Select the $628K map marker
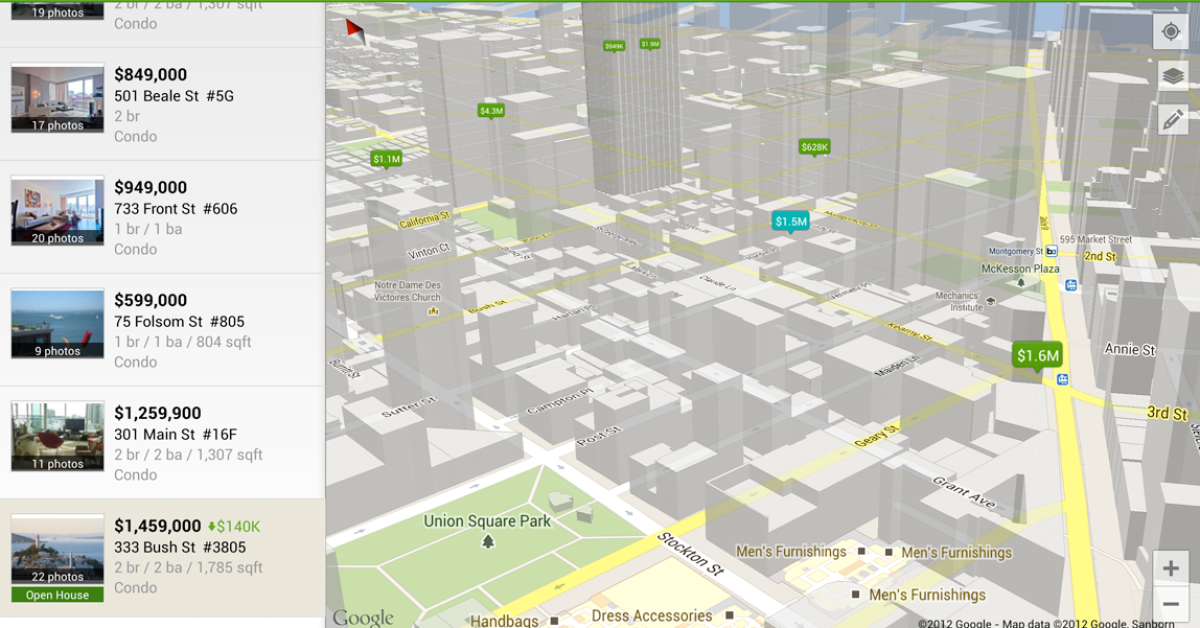This screenshot has height=628, width=1200. coord(815,147)
